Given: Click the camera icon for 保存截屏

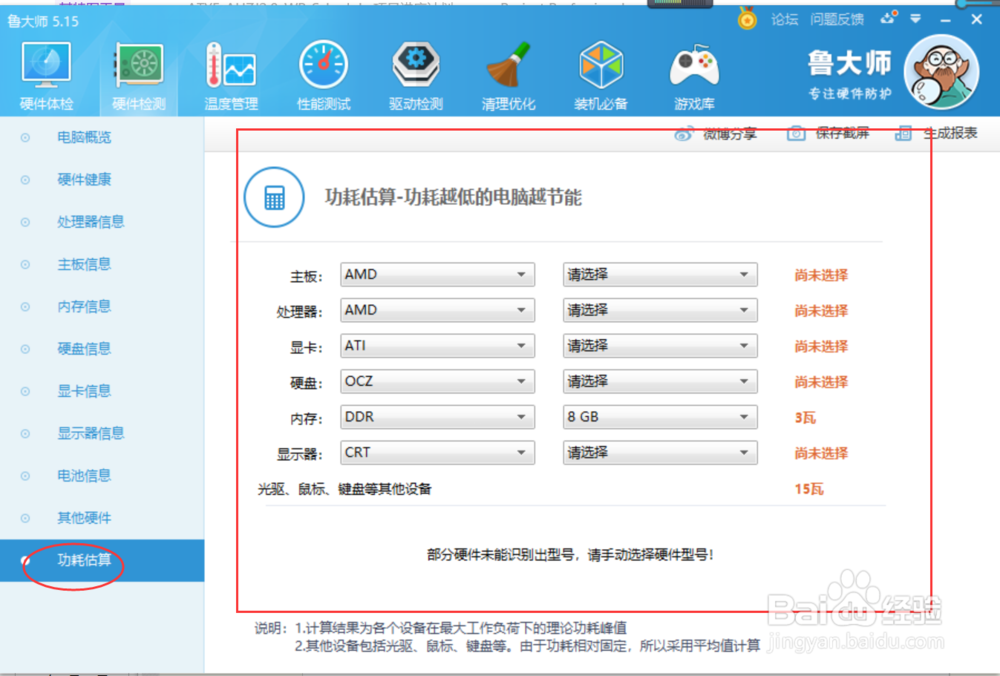Looking at the screenshot, I should click(796, 133).
